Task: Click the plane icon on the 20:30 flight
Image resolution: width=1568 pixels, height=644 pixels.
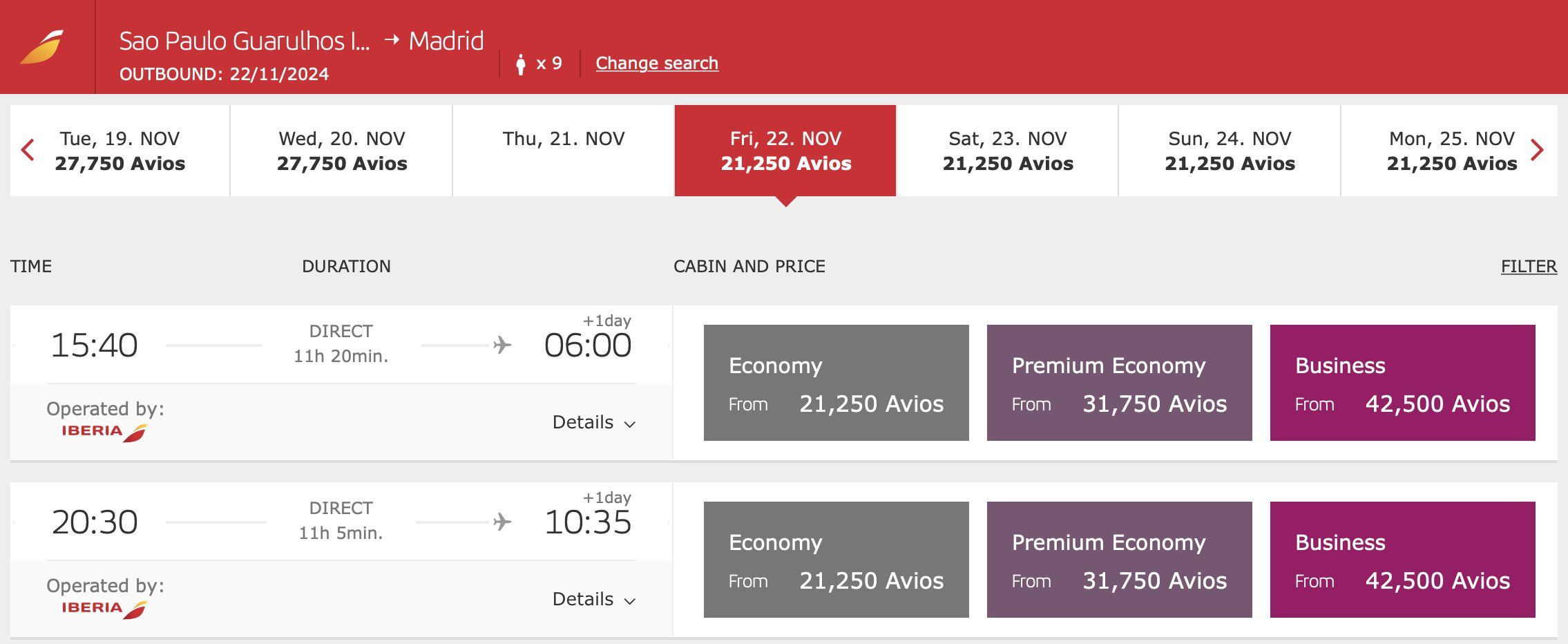Action: 502,521
